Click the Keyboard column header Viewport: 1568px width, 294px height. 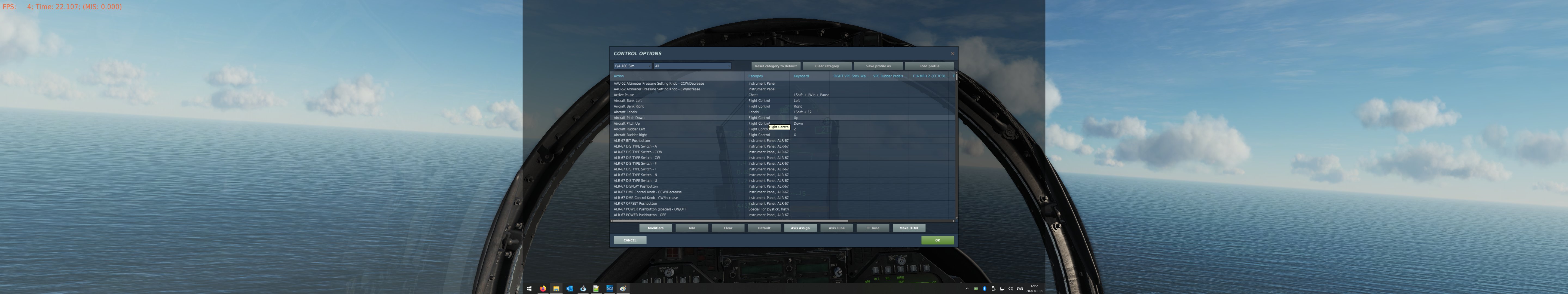click(809, 76)
